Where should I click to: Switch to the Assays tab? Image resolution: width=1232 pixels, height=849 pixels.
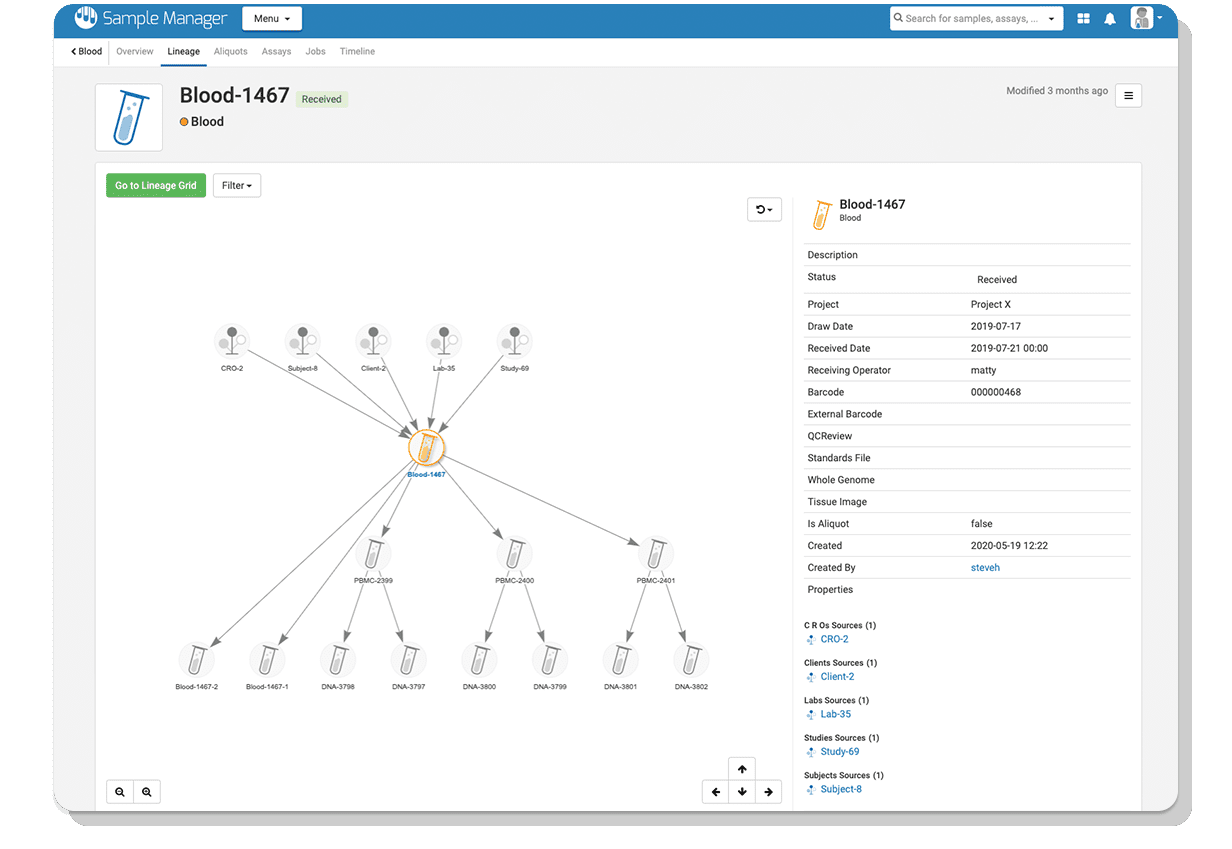[x=276, y=51]
